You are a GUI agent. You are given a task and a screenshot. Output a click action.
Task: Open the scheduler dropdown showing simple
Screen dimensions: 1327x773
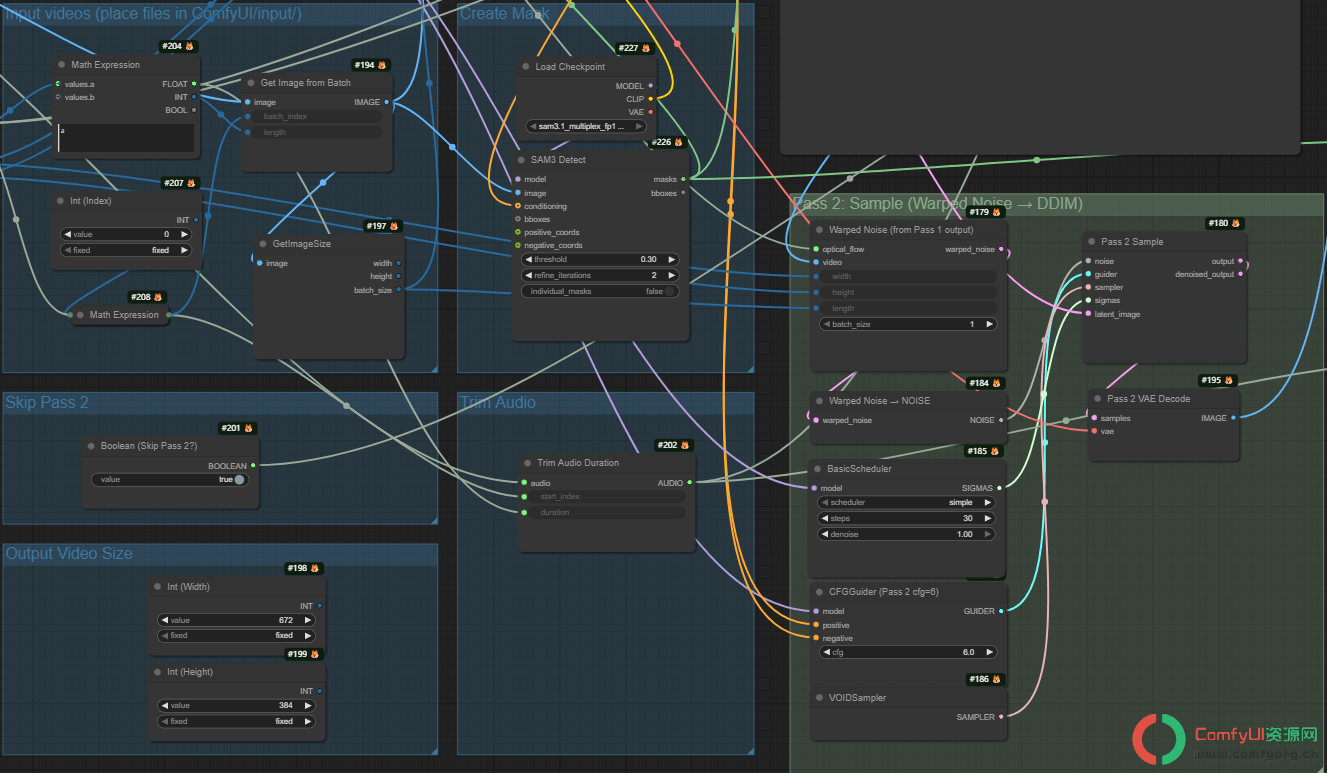pyautogui.click(x=906, y=503)
